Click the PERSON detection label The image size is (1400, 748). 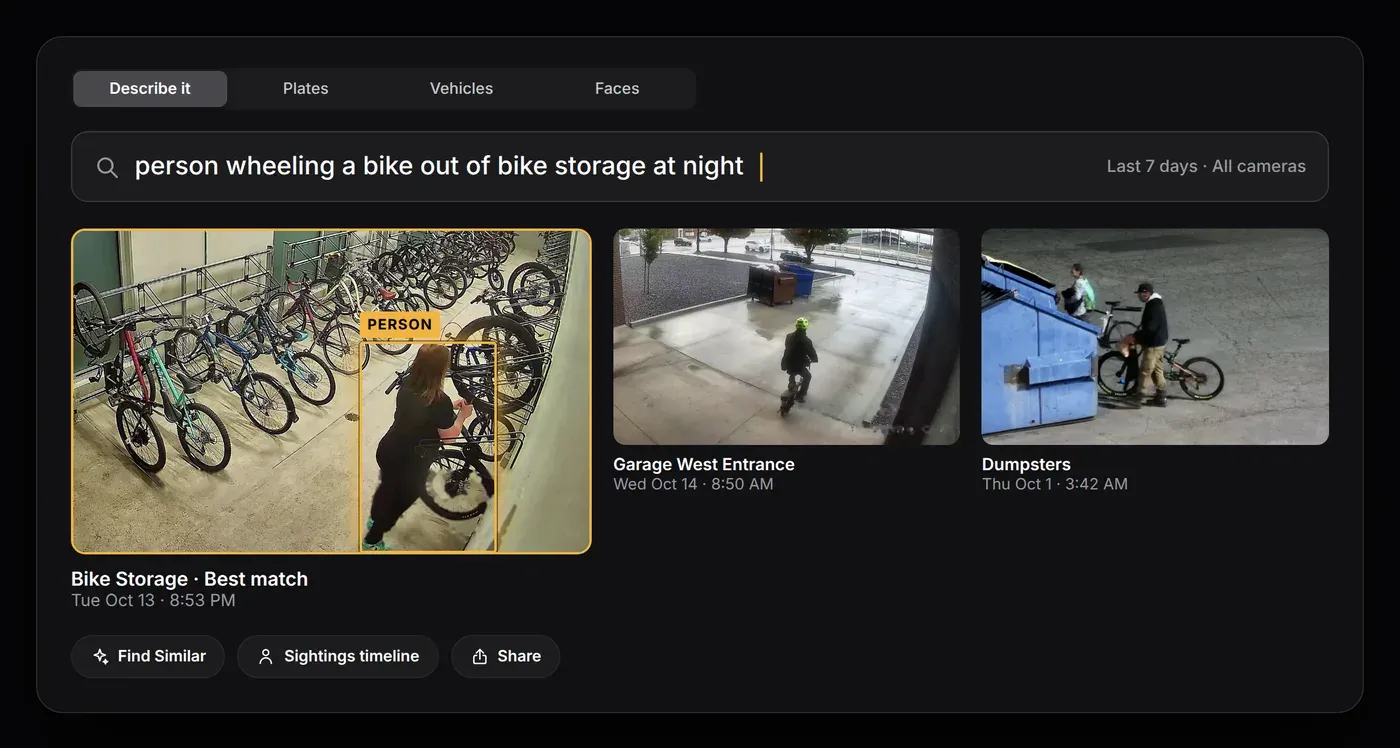400,325
